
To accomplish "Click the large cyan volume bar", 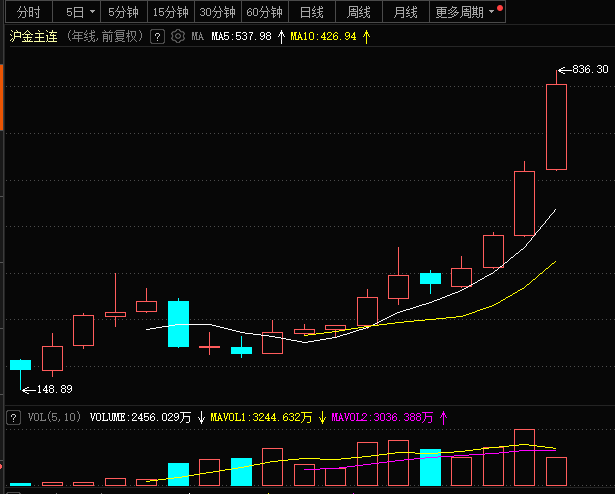I will [430, 467].
